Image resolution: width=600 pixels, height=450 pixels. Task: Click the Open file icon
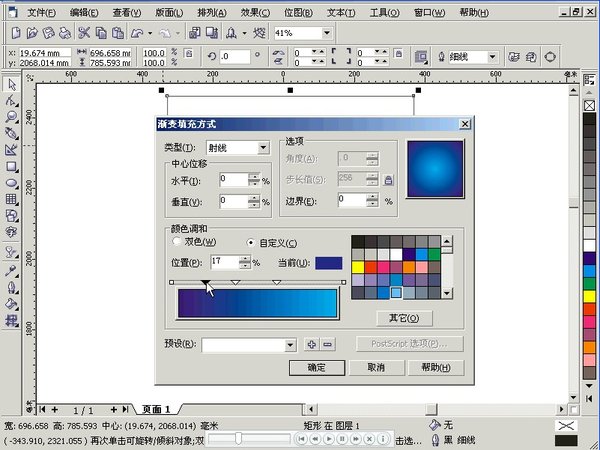[x=32, y=33]
